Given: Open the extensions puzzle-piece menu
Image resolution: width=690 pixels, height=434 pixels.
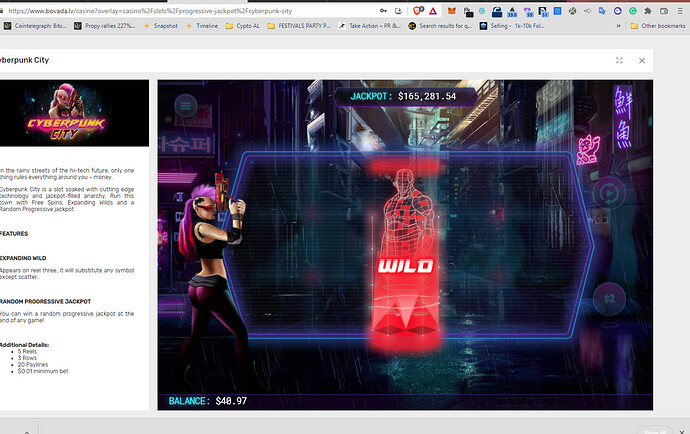Looking at the screenshot, I should pyautogui.click(x=648, y=11).
